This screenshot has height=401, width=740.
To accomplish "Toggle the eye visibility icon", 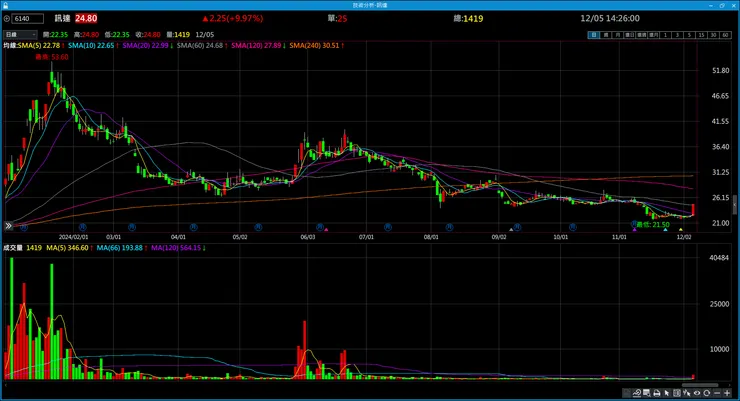I will coord(697,393).
